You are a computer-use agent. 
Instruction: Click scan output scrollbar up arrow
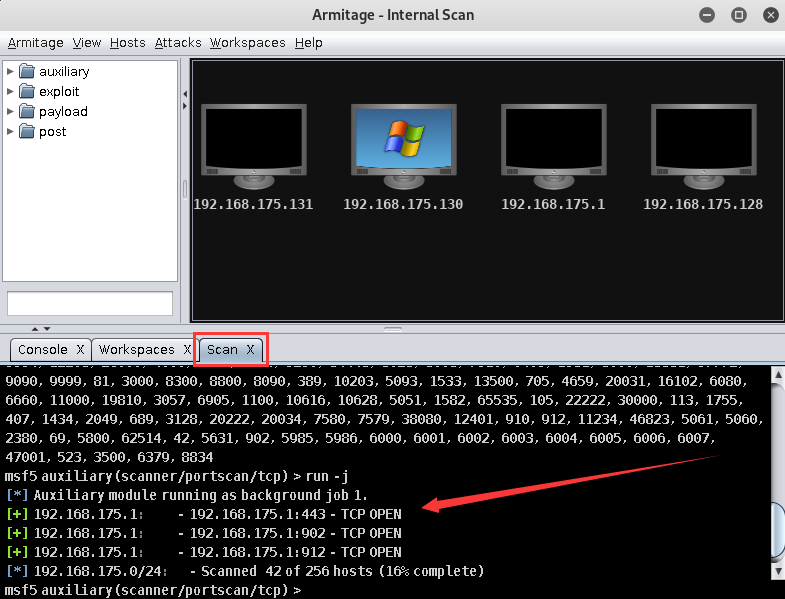pyautogui.click(x=777, y=374)
